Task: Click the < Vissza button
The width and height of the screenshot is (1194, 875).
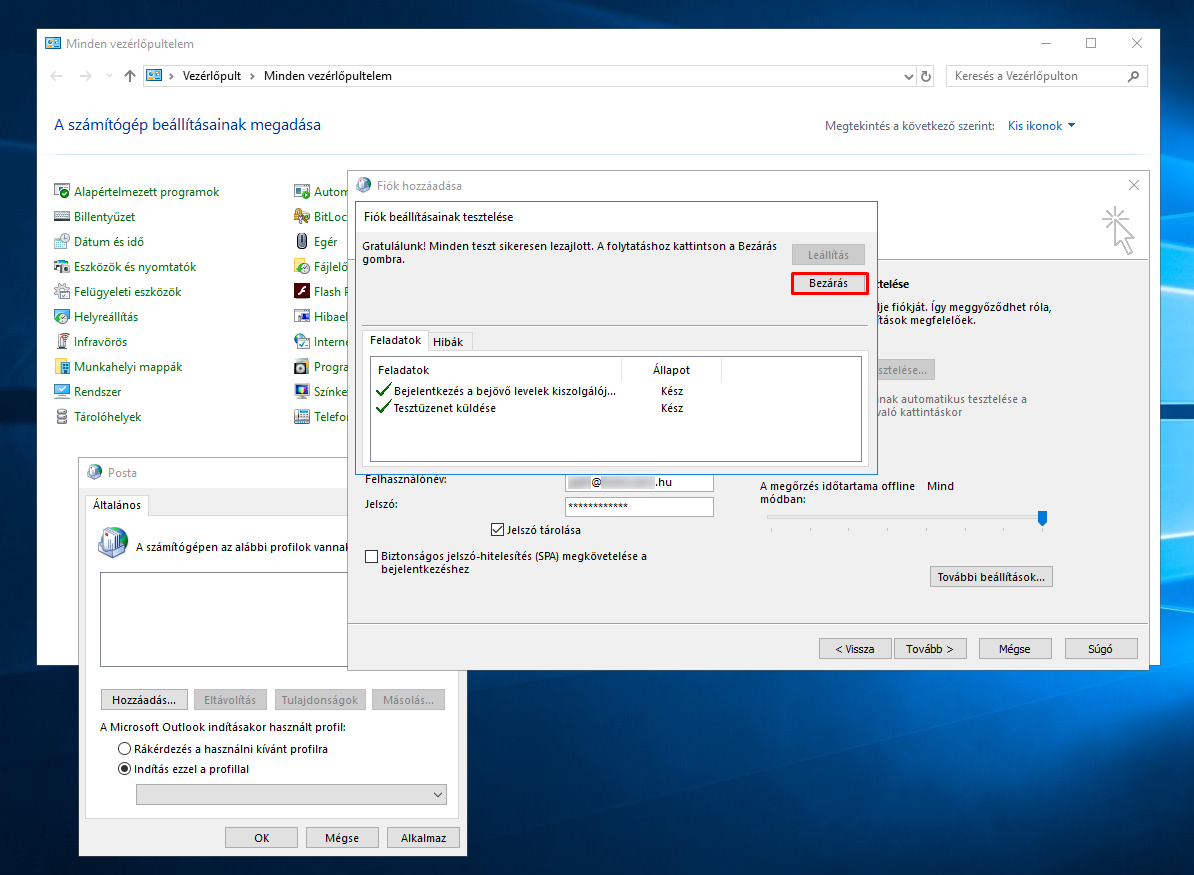Action: [x=854, y=649]
